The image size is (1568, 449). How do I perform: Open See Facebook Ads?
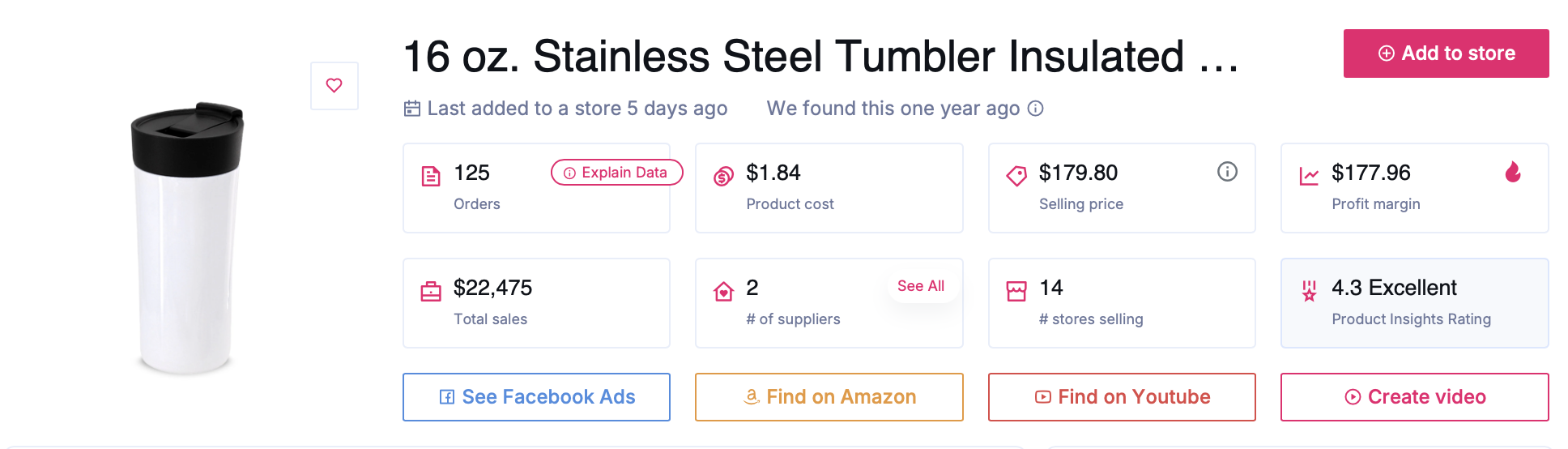536,397
